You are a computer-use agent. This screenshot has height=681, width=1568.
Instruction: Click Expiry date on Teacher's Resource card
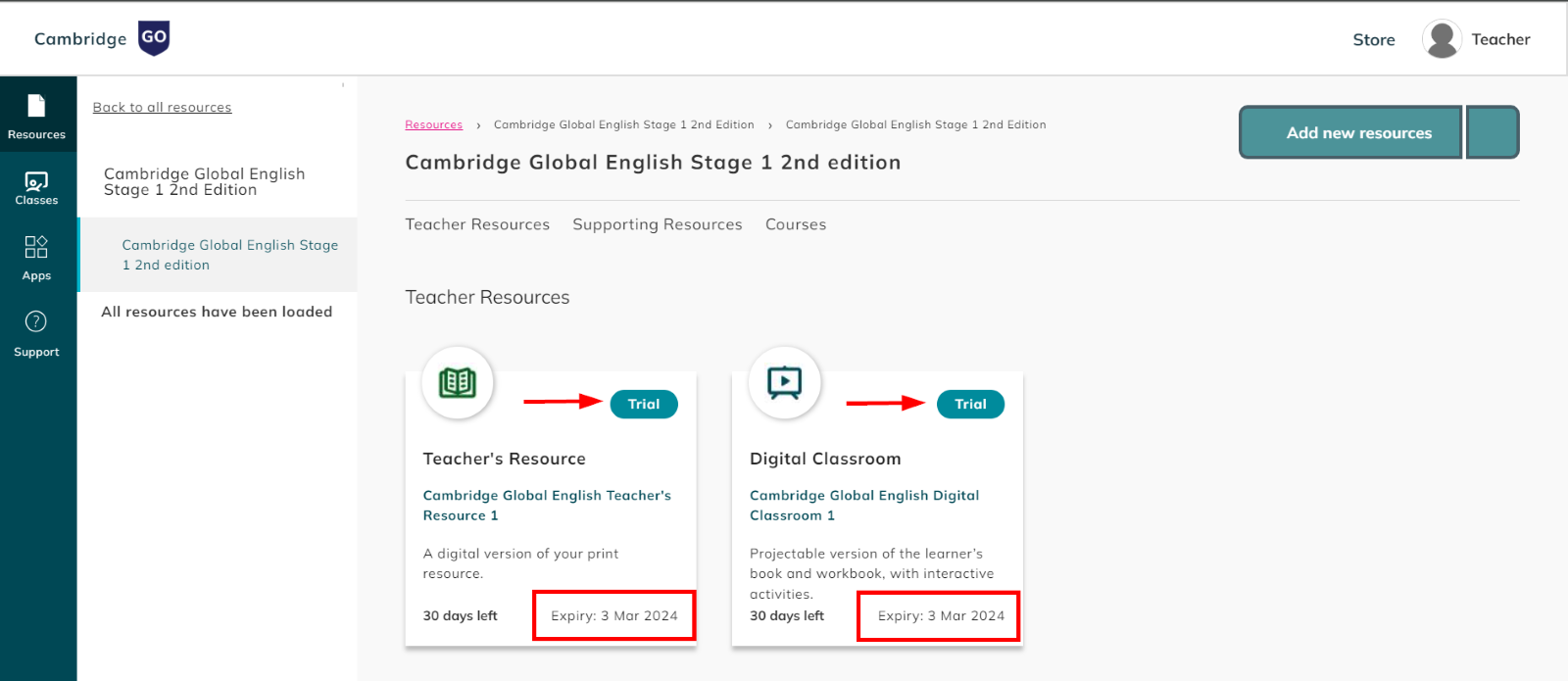(x=614, y=615)
